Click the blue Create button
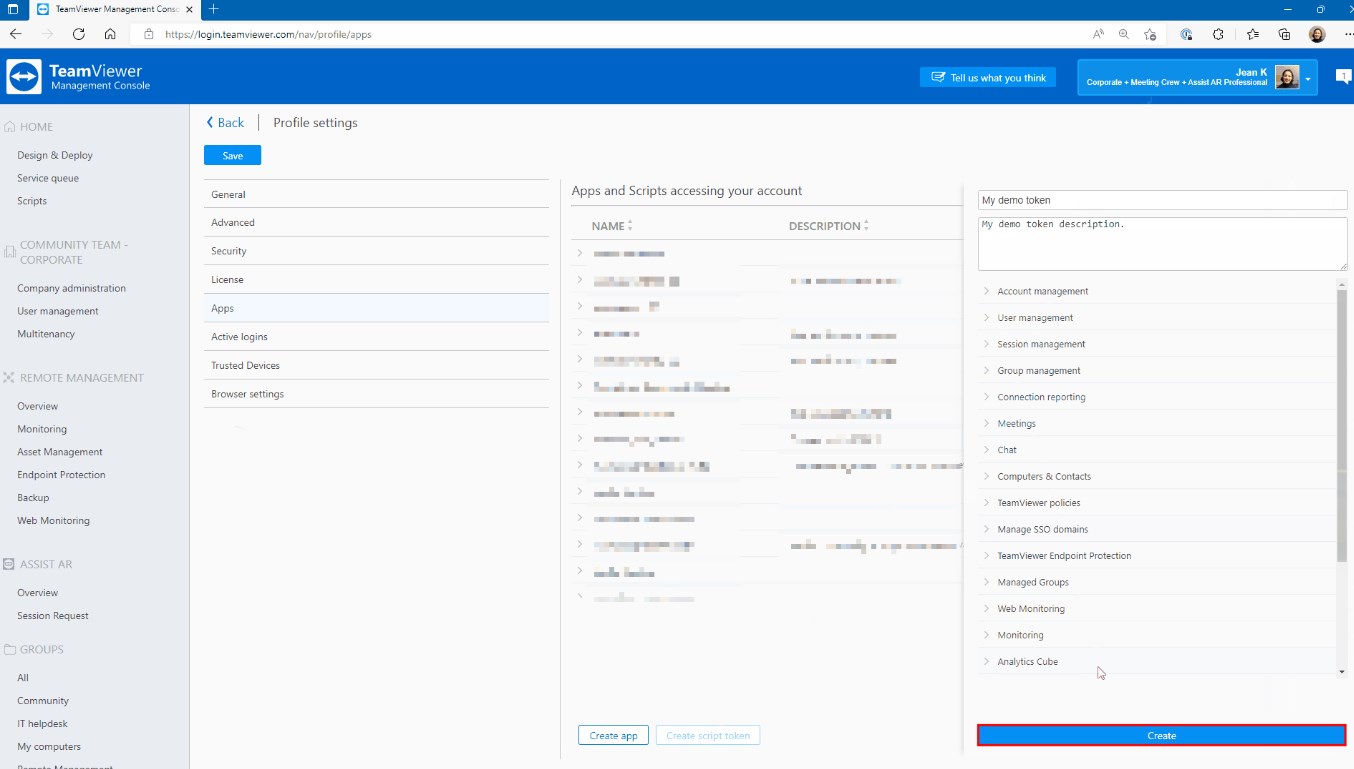The height and width of the screenshot is (769, 1354). [x=1161, y=735]
